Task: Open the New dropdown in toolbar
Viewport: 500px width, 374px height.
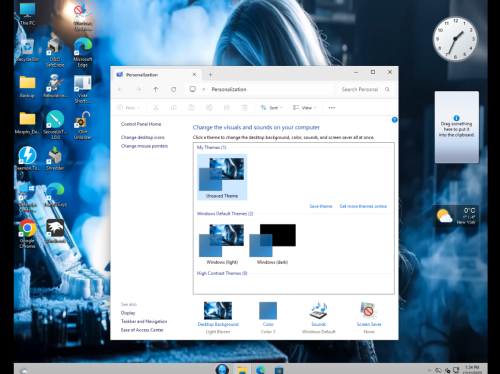Action: (x=129, y=108)
